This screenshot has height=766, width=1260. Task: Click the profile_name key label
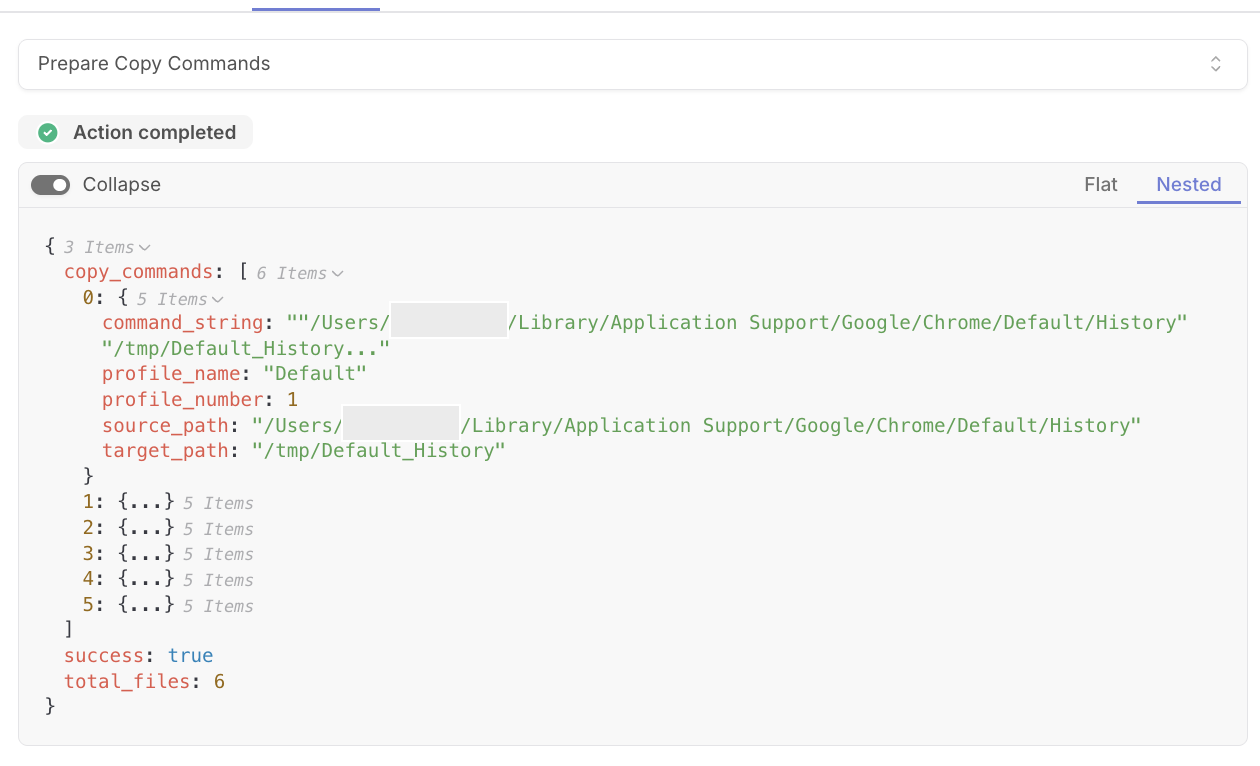(x=171, y=373)
